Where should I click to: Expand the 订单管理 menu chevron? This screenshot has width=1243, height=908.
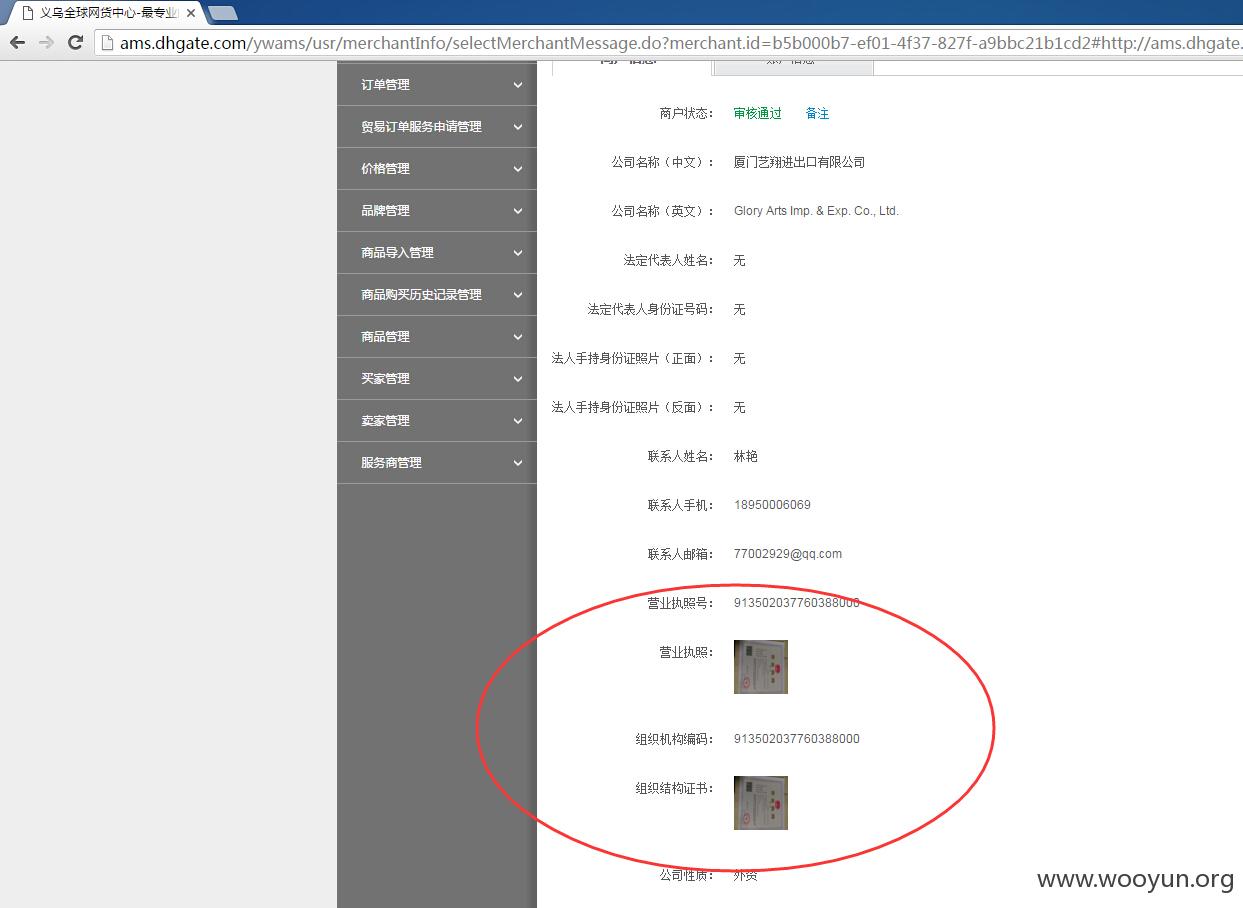tap(518, 85)
